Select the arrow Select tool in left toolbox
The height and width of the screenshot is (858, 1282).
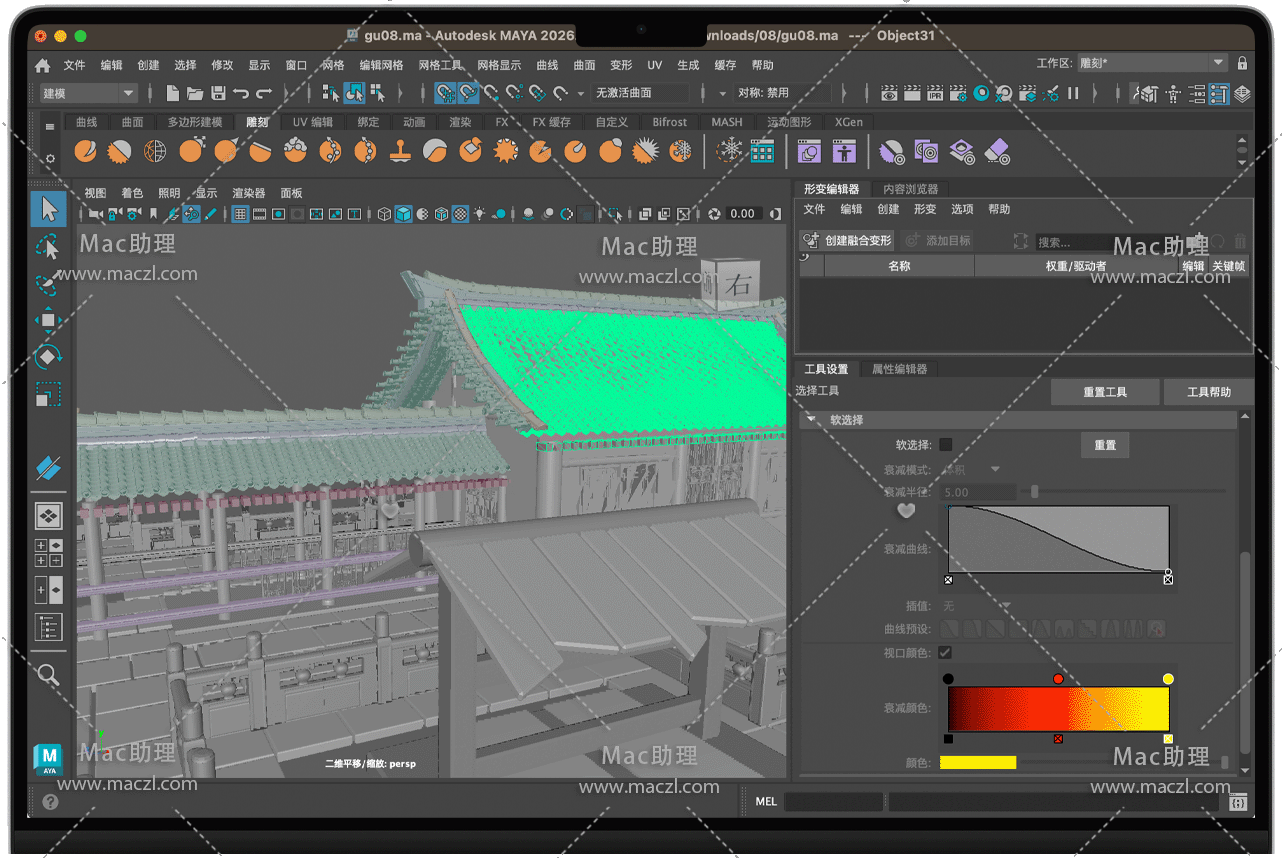coord(49,209)
